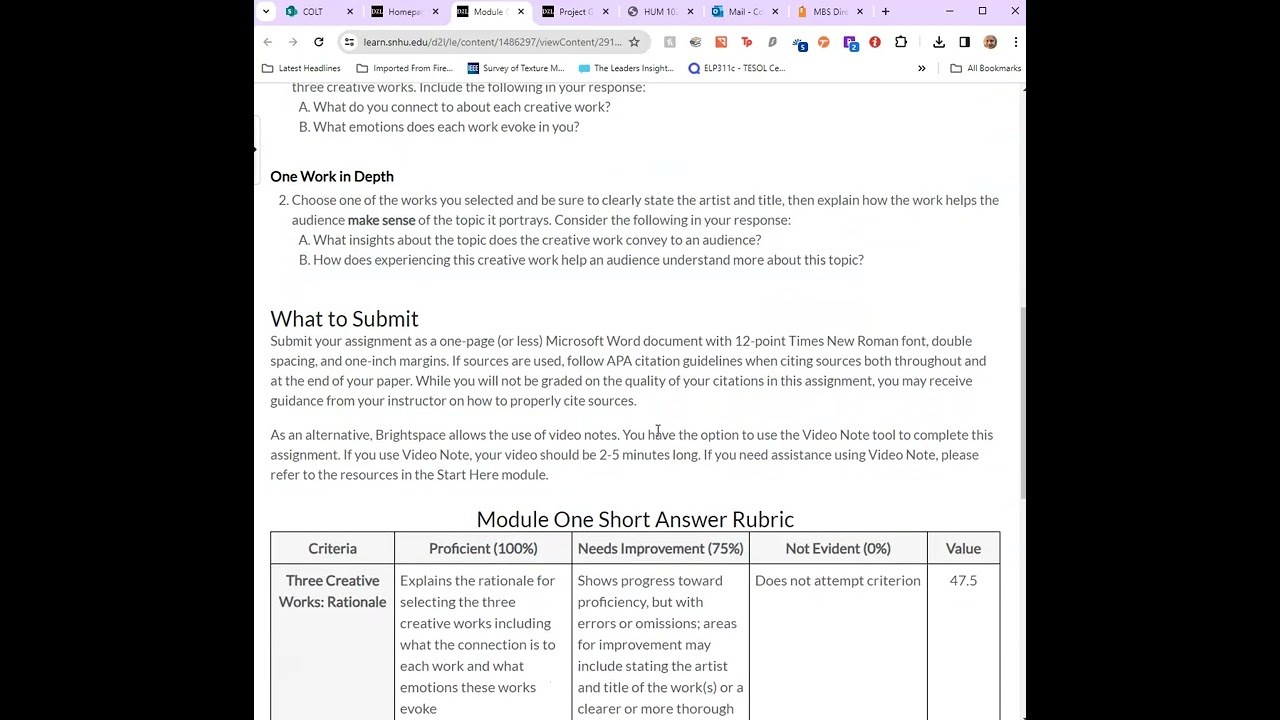Viewport: 1280px width, 720px height.
Task: Close the Mail tab
Action: (775, 12)
